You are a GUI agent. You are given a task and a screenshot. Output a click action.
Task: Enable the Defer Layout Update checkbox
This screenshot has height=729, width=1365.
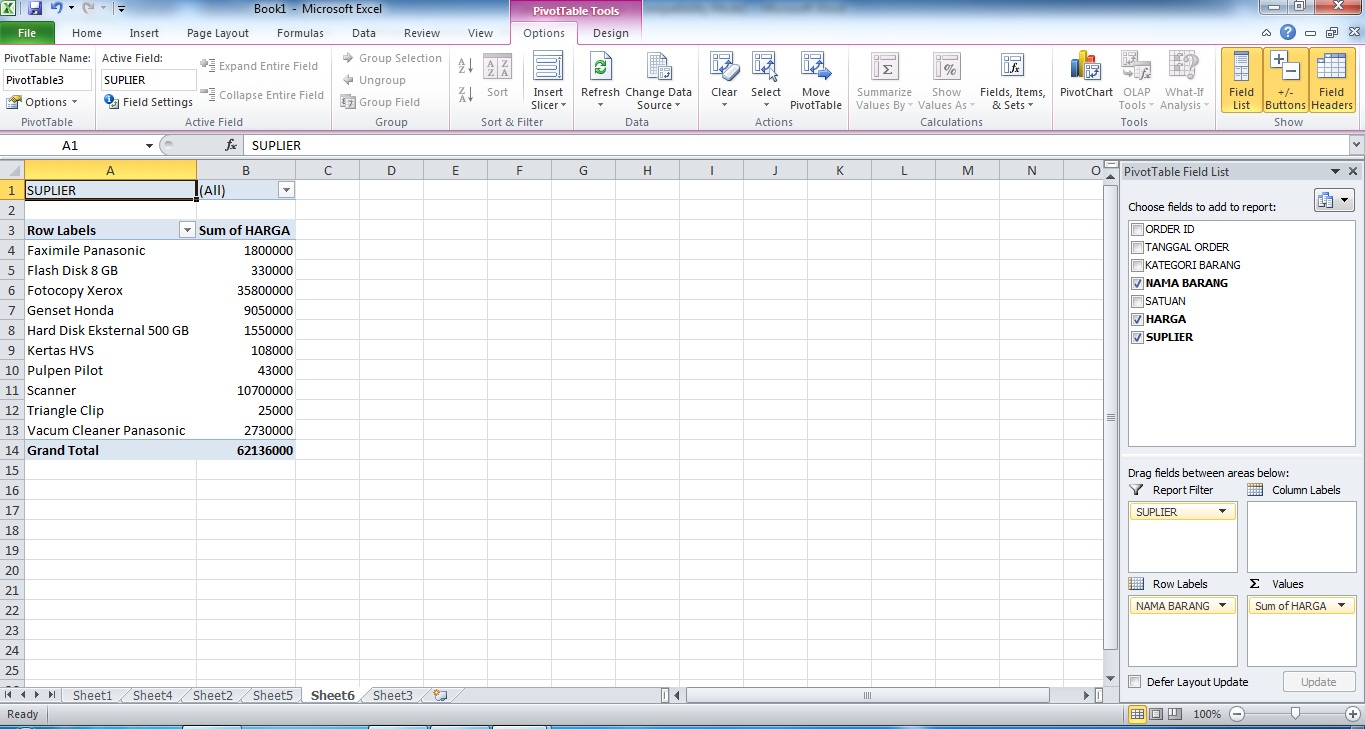[1135, 681]
